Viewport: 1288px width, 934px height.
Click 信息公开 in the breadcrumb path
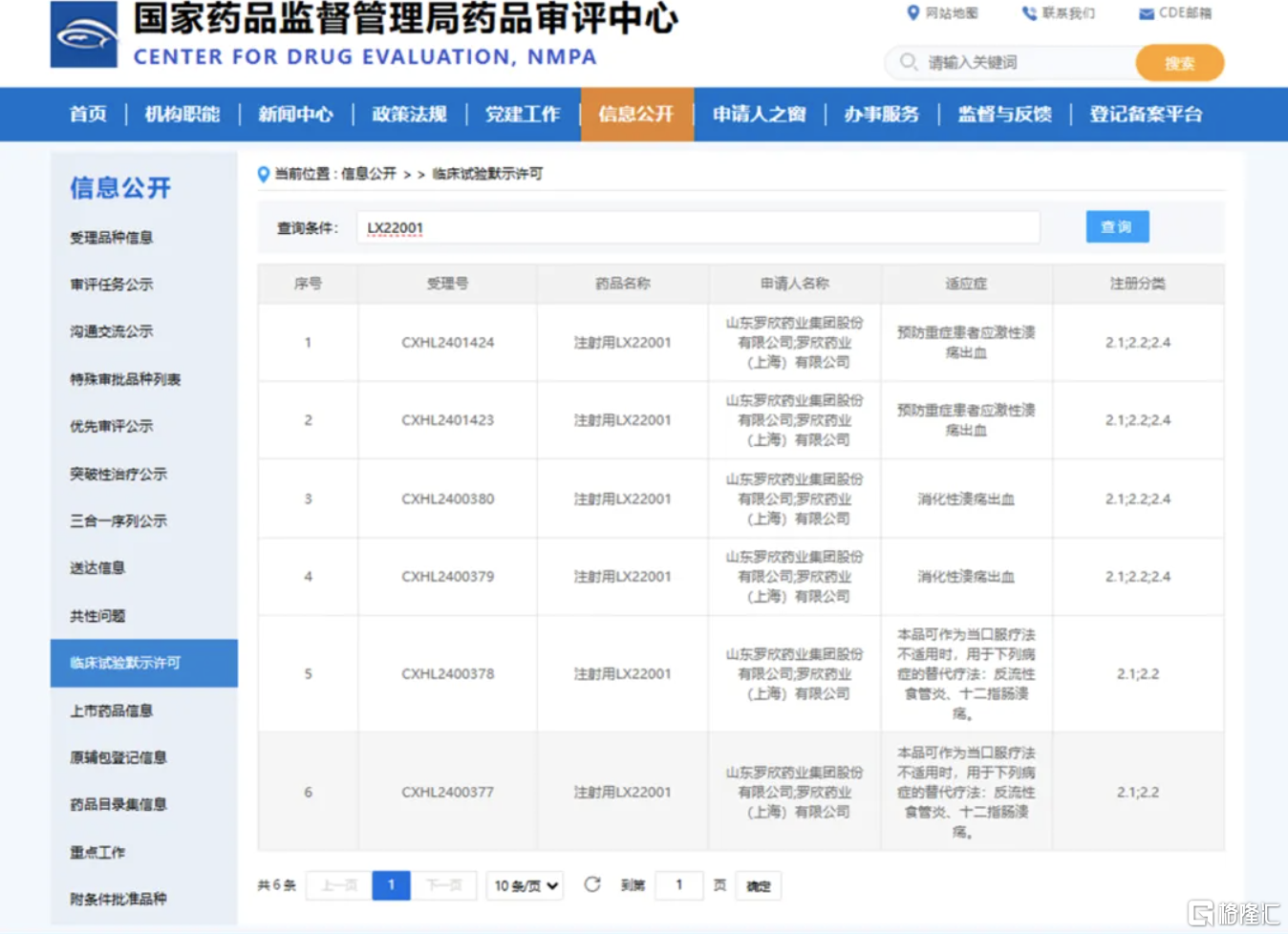pos(369,174)
